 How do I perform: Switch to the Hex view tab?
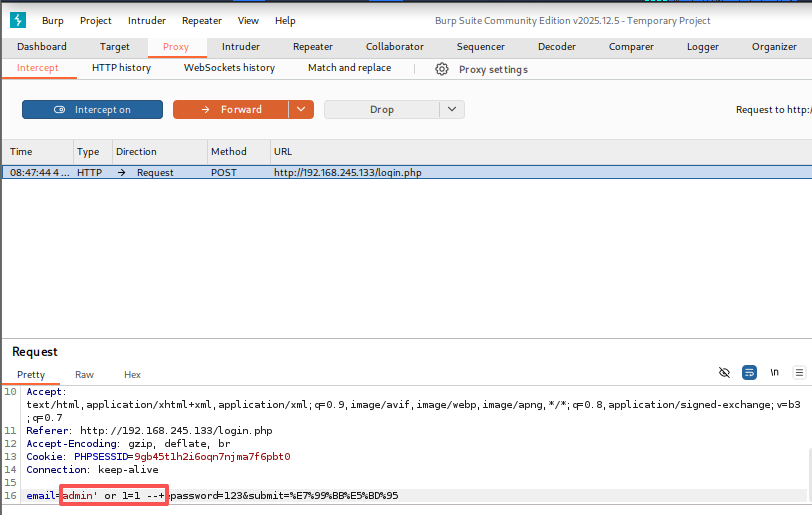(x=132, y=375)
